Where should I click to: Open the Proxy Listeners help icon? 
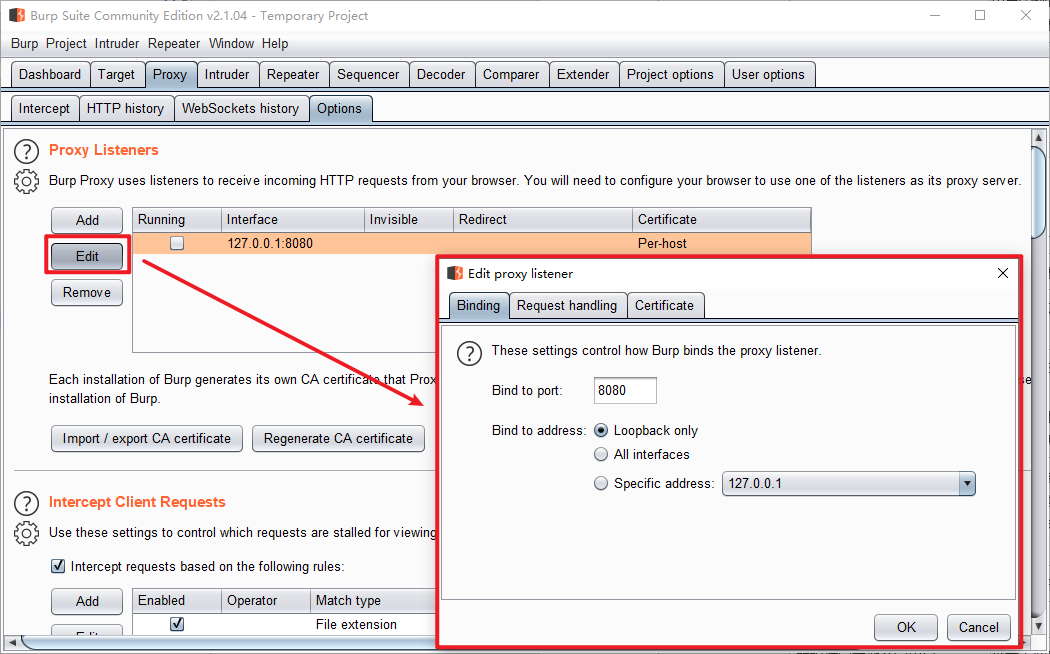26,152
